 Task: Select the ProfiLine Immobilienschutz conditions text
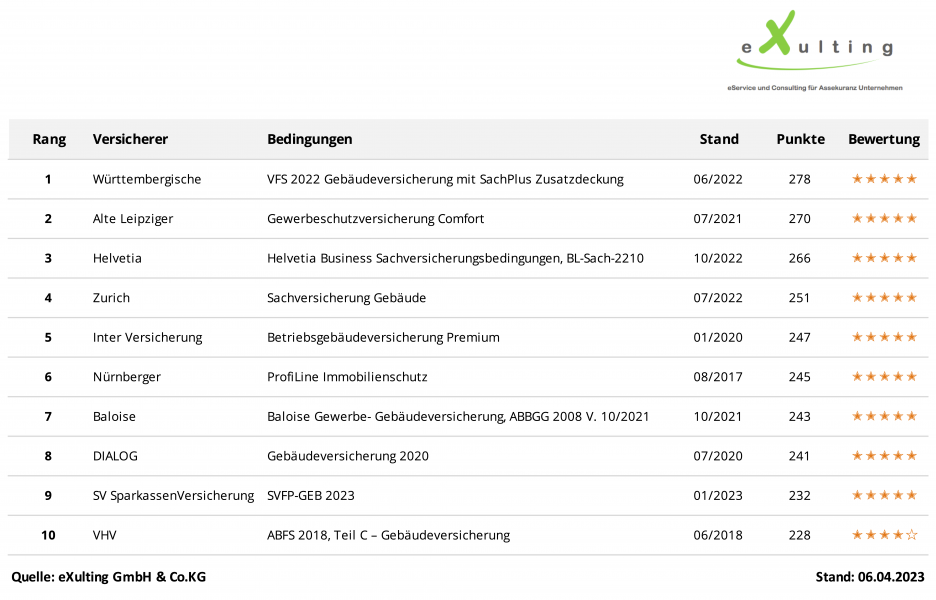347,377
